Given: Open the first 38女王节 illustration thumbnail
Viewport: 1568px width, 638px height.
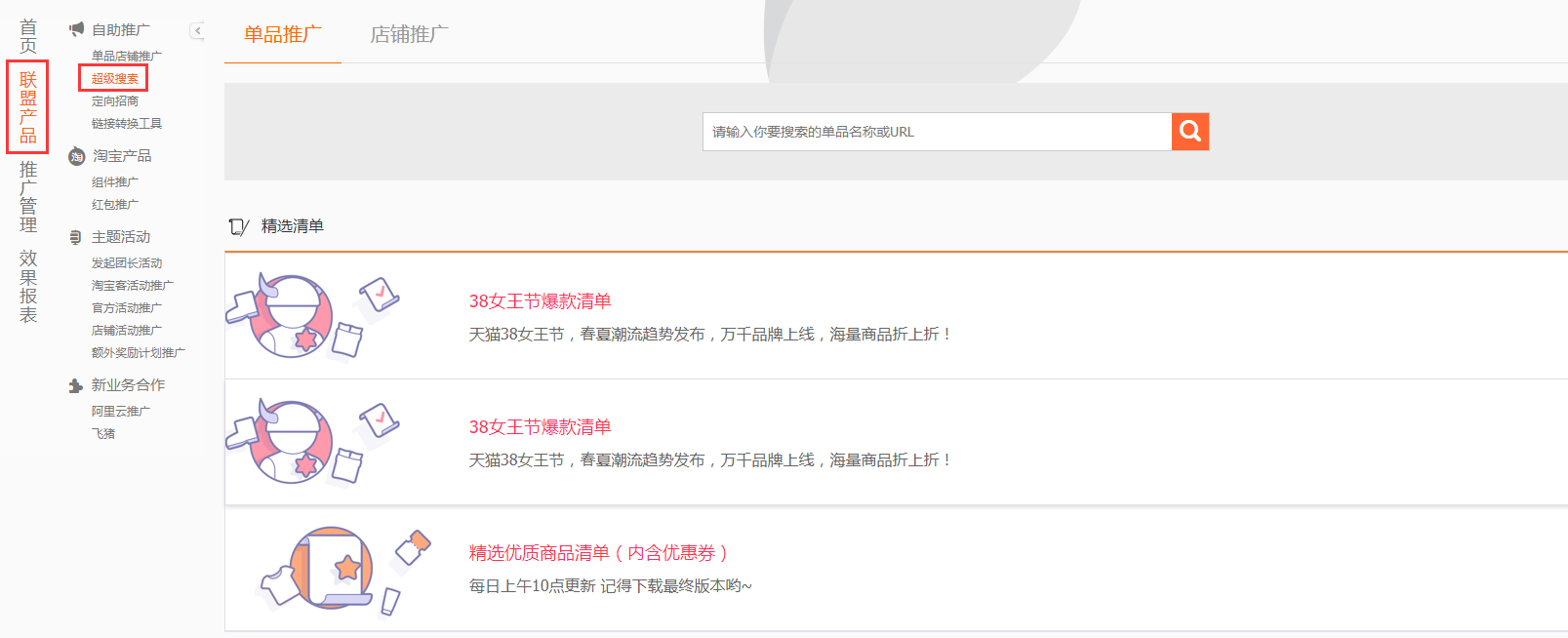Looking at the screenshot, I should click(x=313, y=316).
